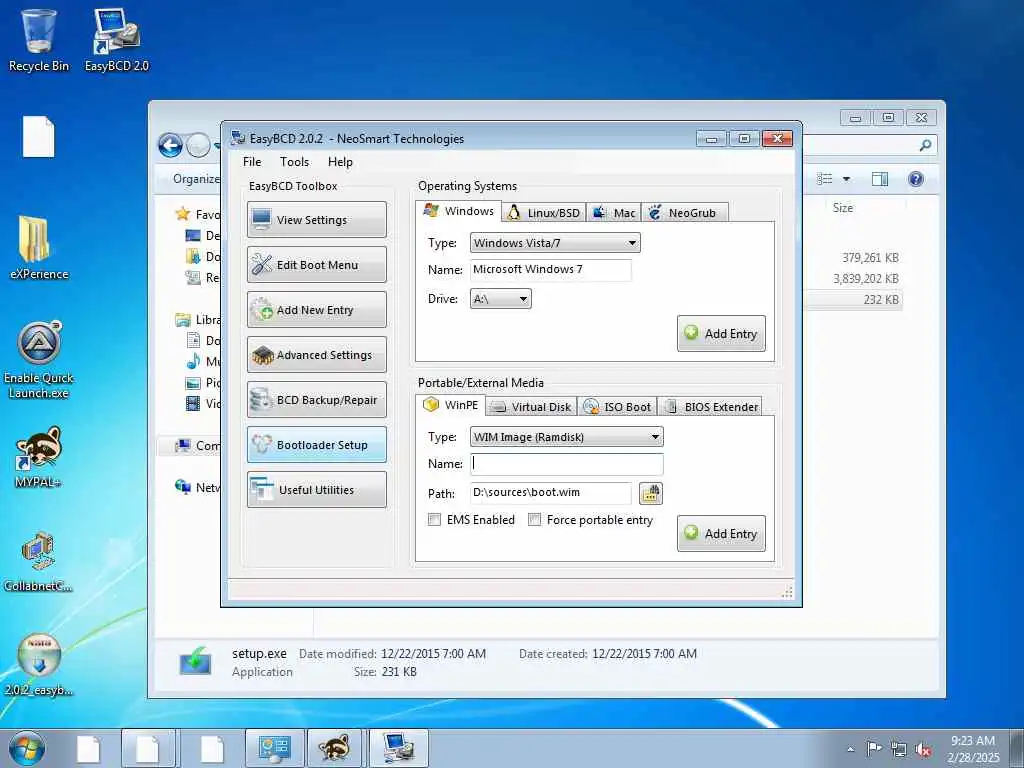Select the Favorites star in Explorer

(x=183, y=214)
